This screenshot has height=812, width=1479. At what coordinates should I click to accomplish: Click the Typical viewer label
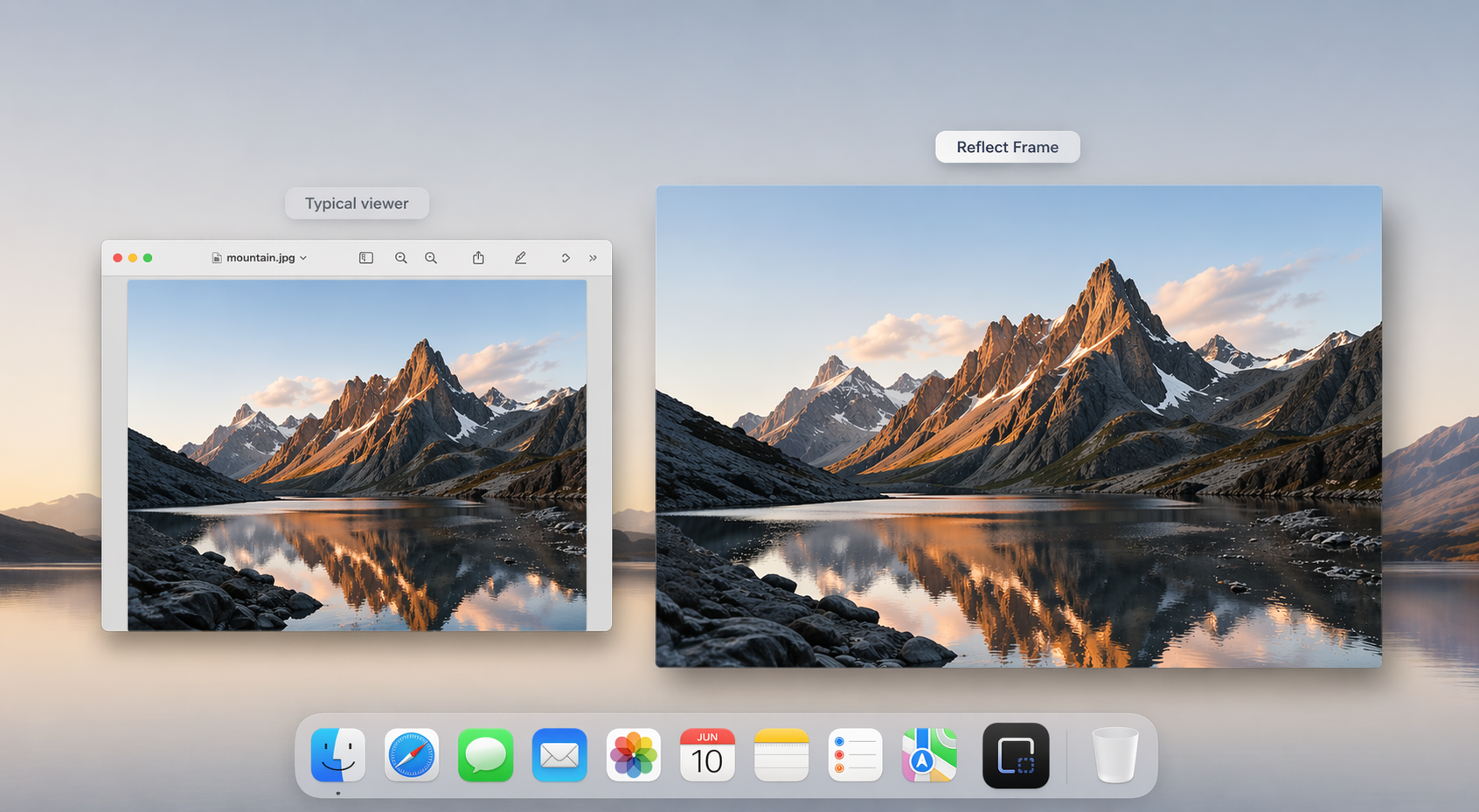[x=357, y=204]
